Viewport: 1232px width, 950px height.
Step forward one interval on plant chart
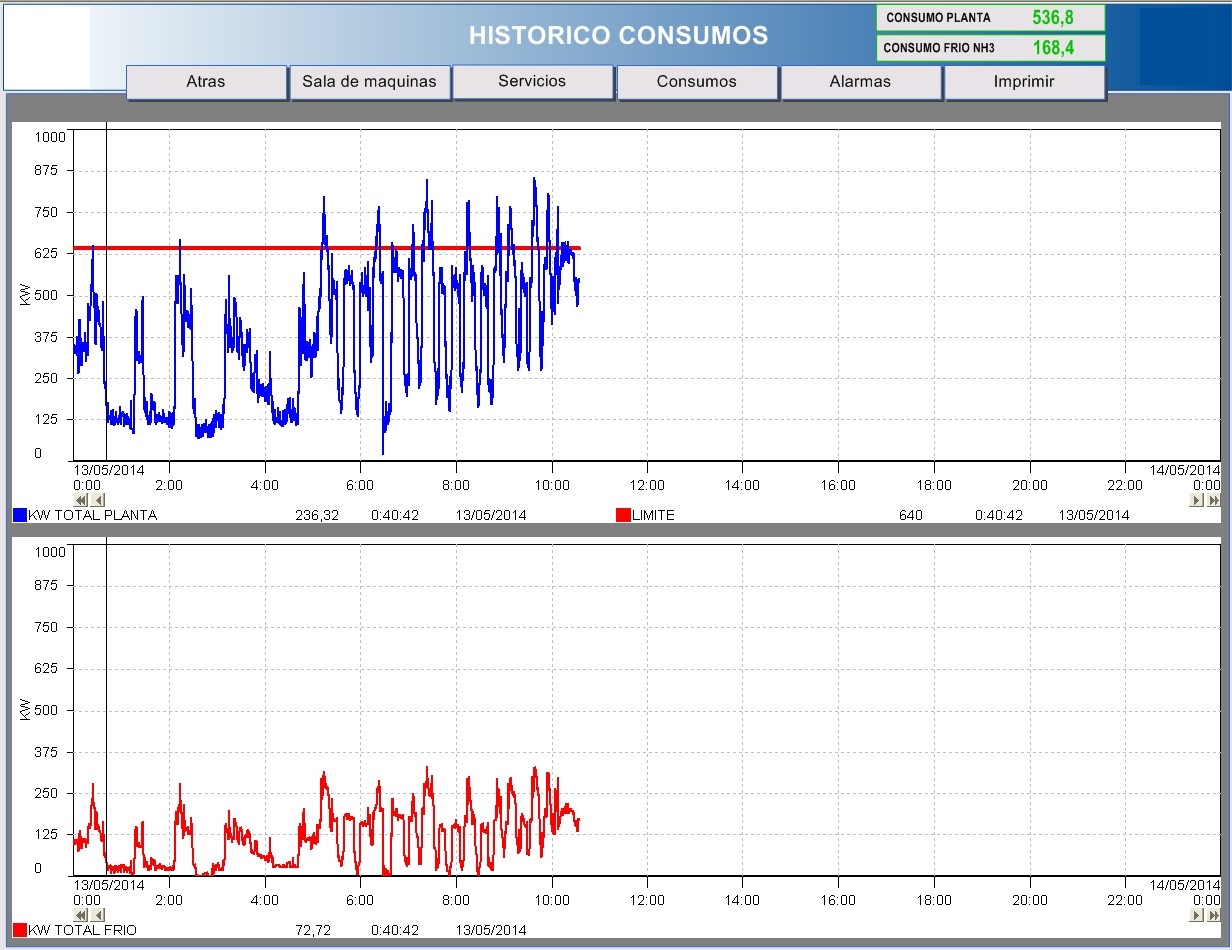(x=1197, y=500)
